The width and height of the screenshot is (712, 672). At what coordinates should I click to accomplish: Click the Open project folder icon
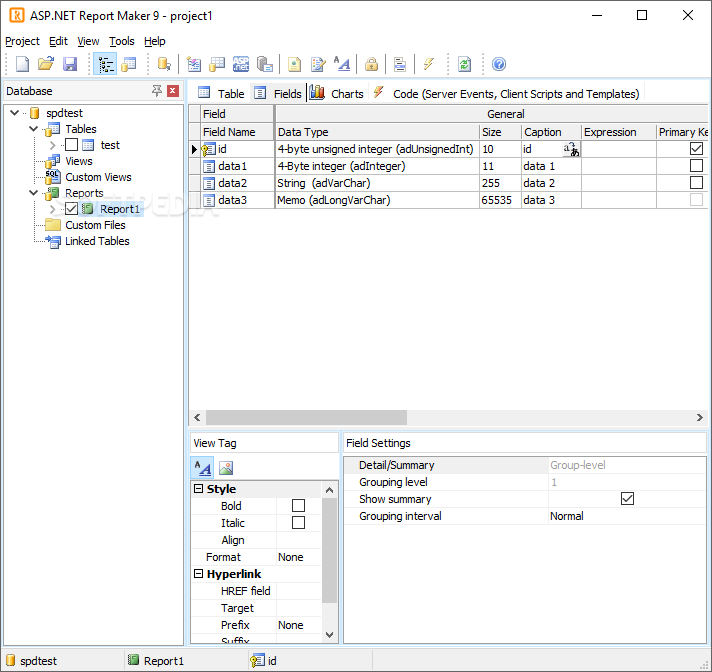45,64
